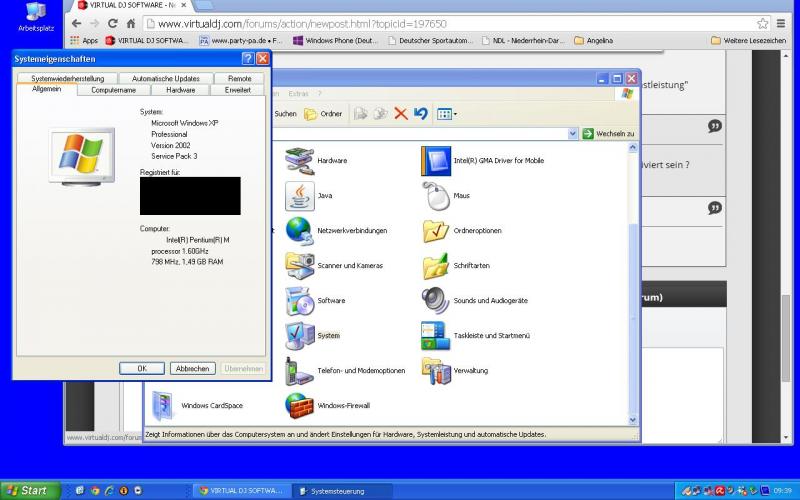Open Taskleiste und Startmenü settings
Viewport: 800px width, 500px height.
436,335
